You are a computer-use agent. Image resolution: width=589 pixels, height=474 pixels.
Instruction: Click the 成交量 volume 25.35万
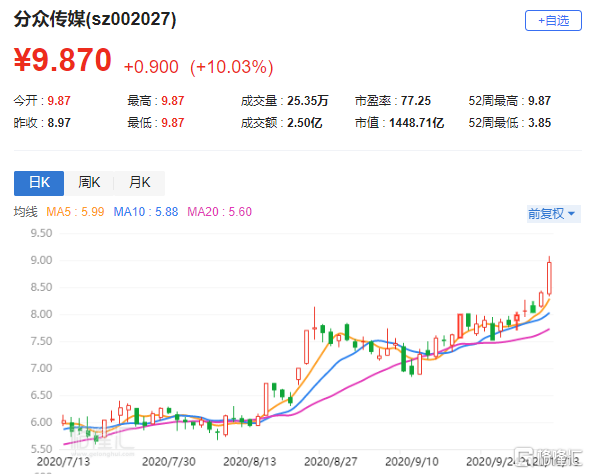coord(308,101)
